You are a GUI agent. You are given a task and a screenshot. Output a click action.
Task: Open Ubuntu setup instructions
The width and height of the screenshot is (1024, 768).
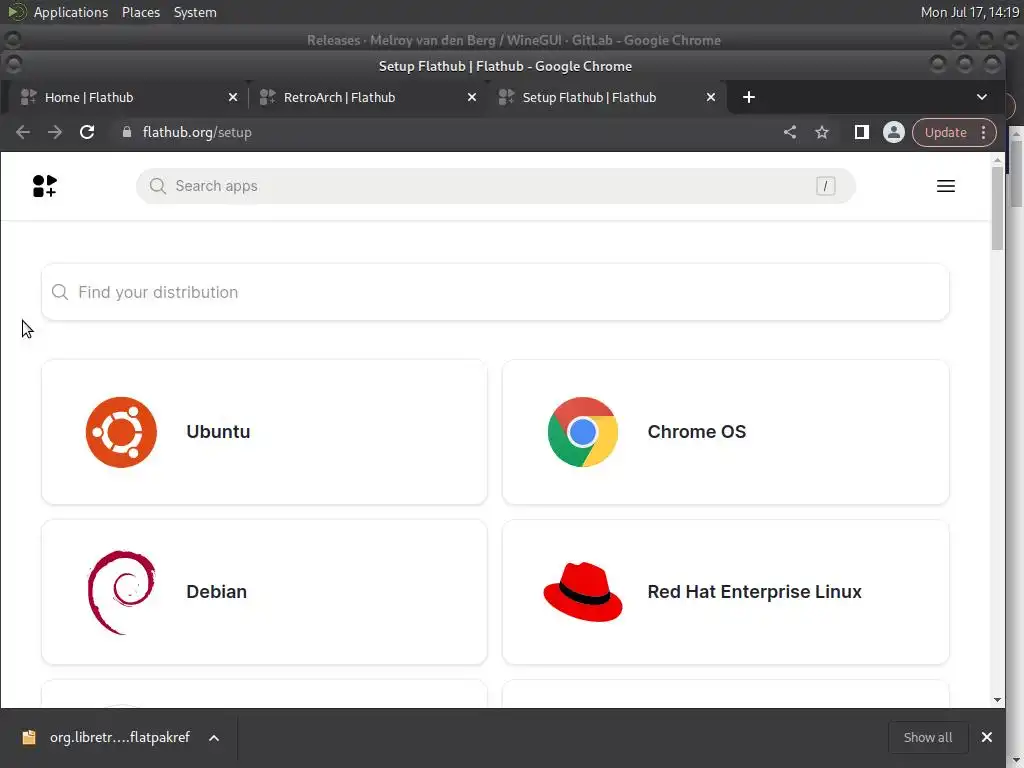(x=264, y=432)
